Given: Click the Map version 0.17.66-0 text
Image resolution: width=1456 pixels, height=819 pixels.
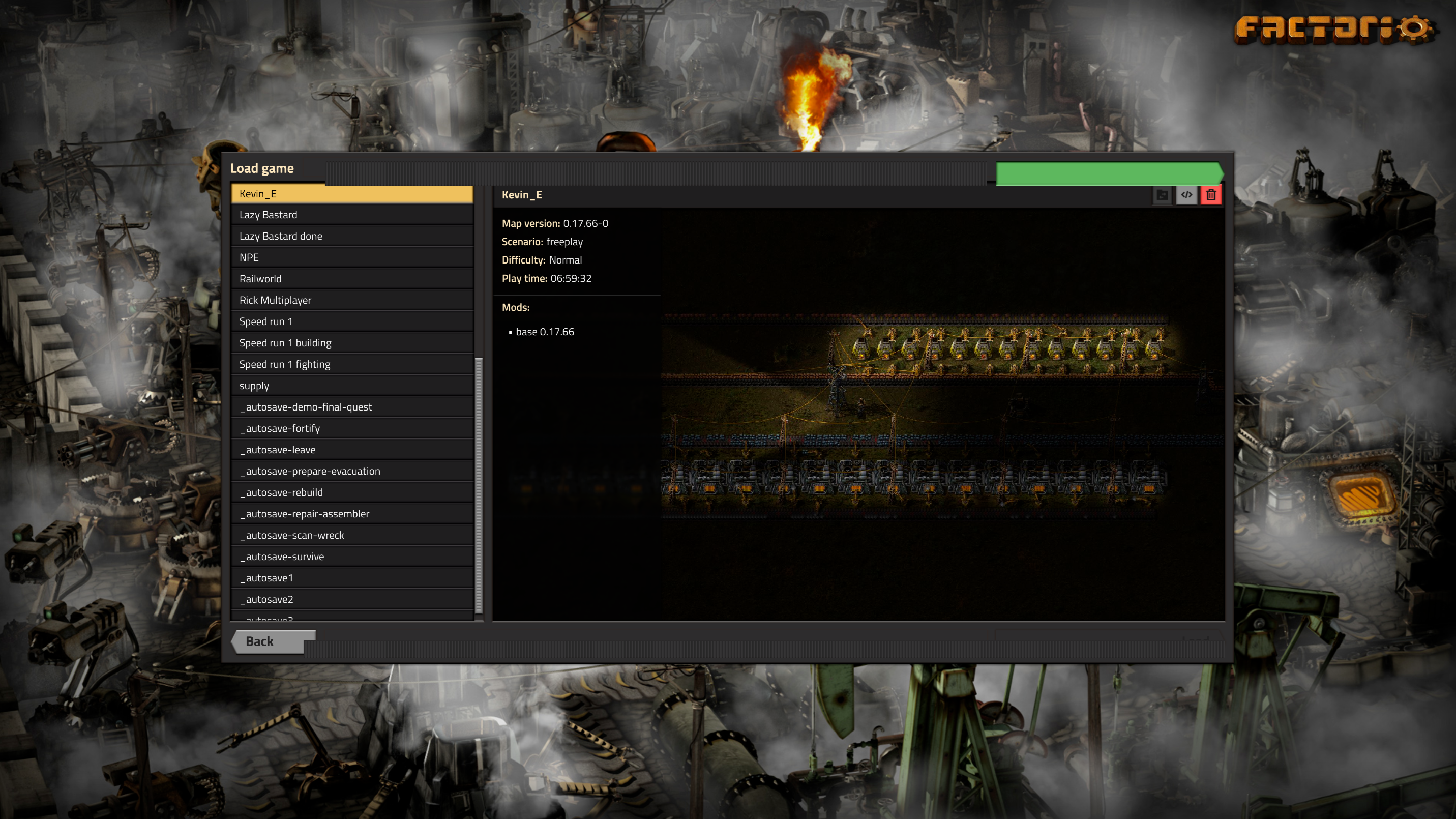Looking at the screenshot, I should tap(555, 223).
